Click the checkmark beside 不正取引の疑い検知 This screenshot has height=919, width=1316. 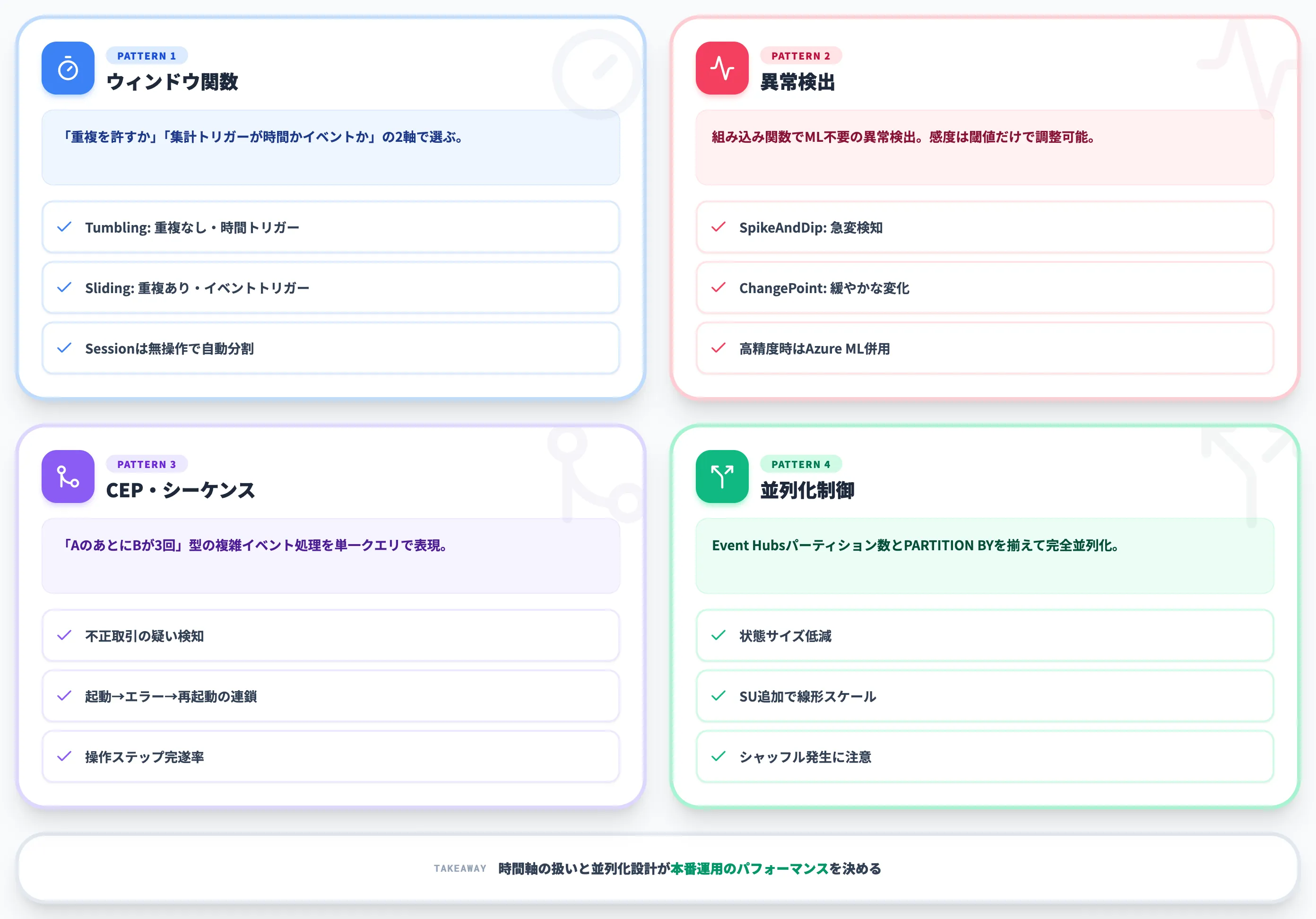tap(65, 635)
